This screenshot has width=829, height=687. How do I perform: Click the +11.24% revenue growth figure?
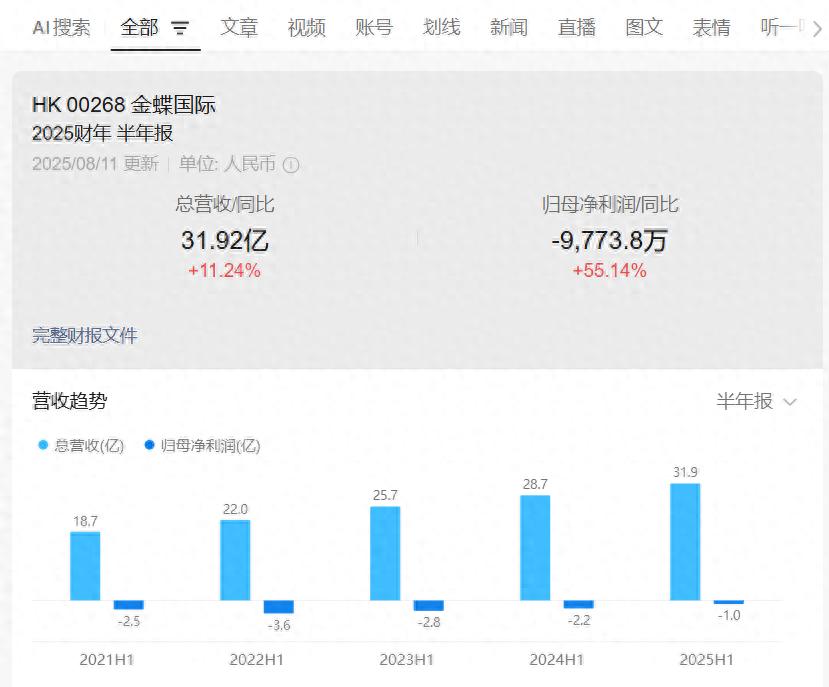[225, 271]
